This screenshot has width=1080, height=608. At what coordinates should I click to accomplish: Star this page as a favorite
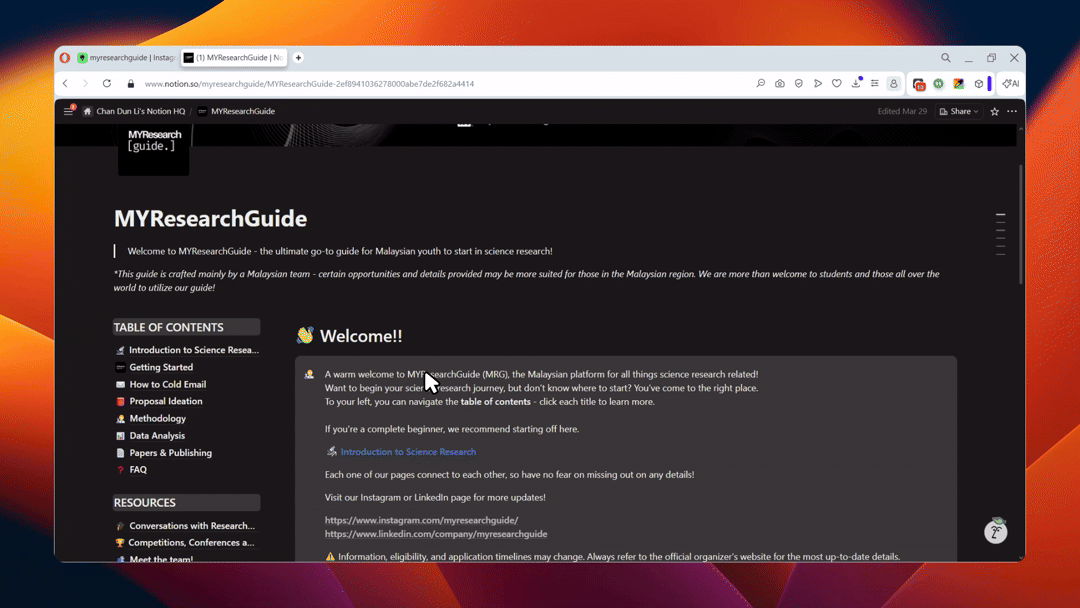click(x=994, y=111)
